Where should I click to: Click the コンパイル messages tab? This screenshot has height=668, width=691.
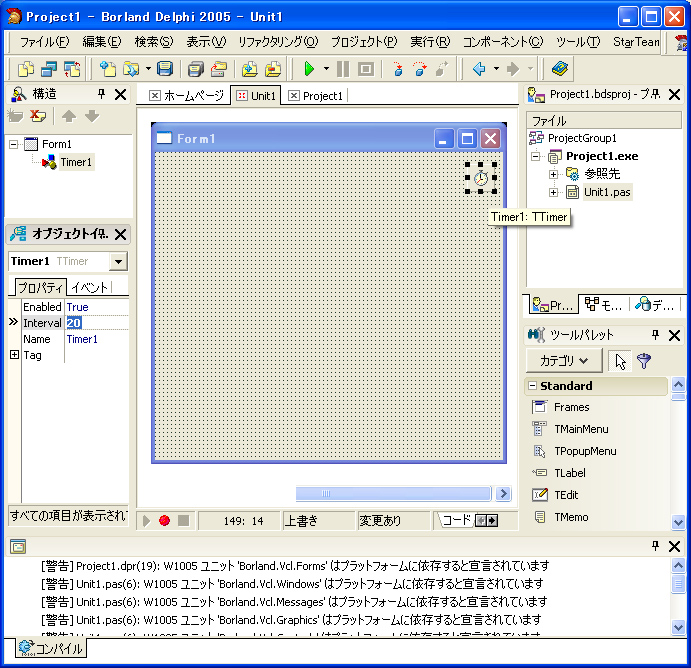(x=51, y=648)
